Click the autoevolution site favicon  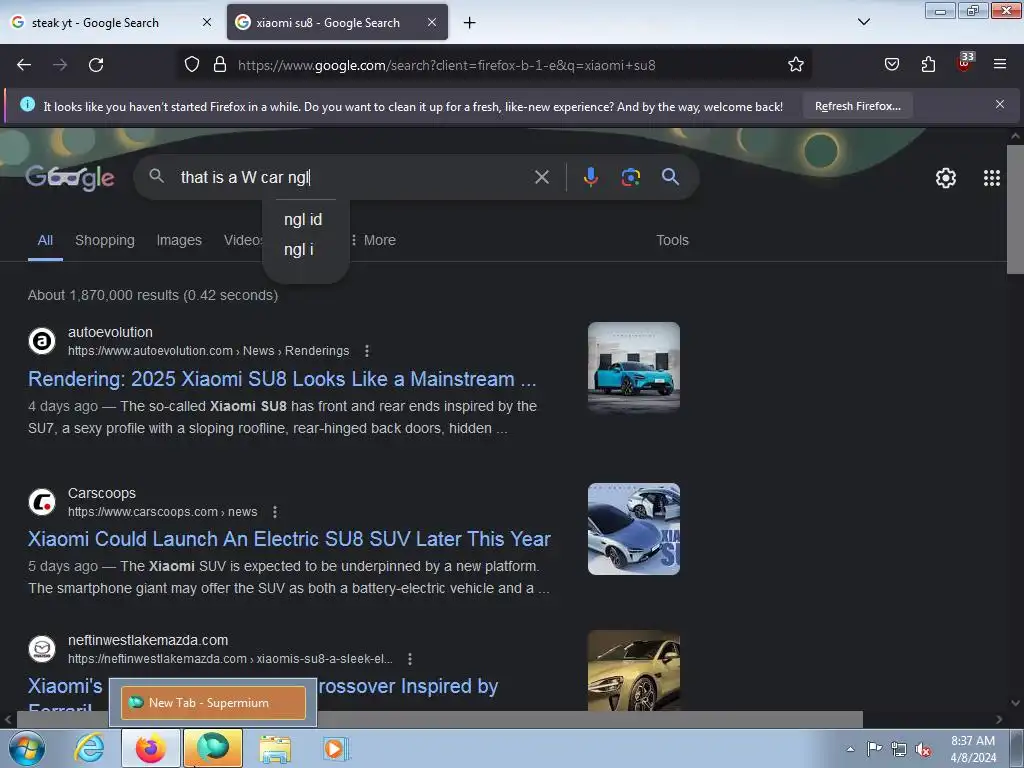[42, 341]
